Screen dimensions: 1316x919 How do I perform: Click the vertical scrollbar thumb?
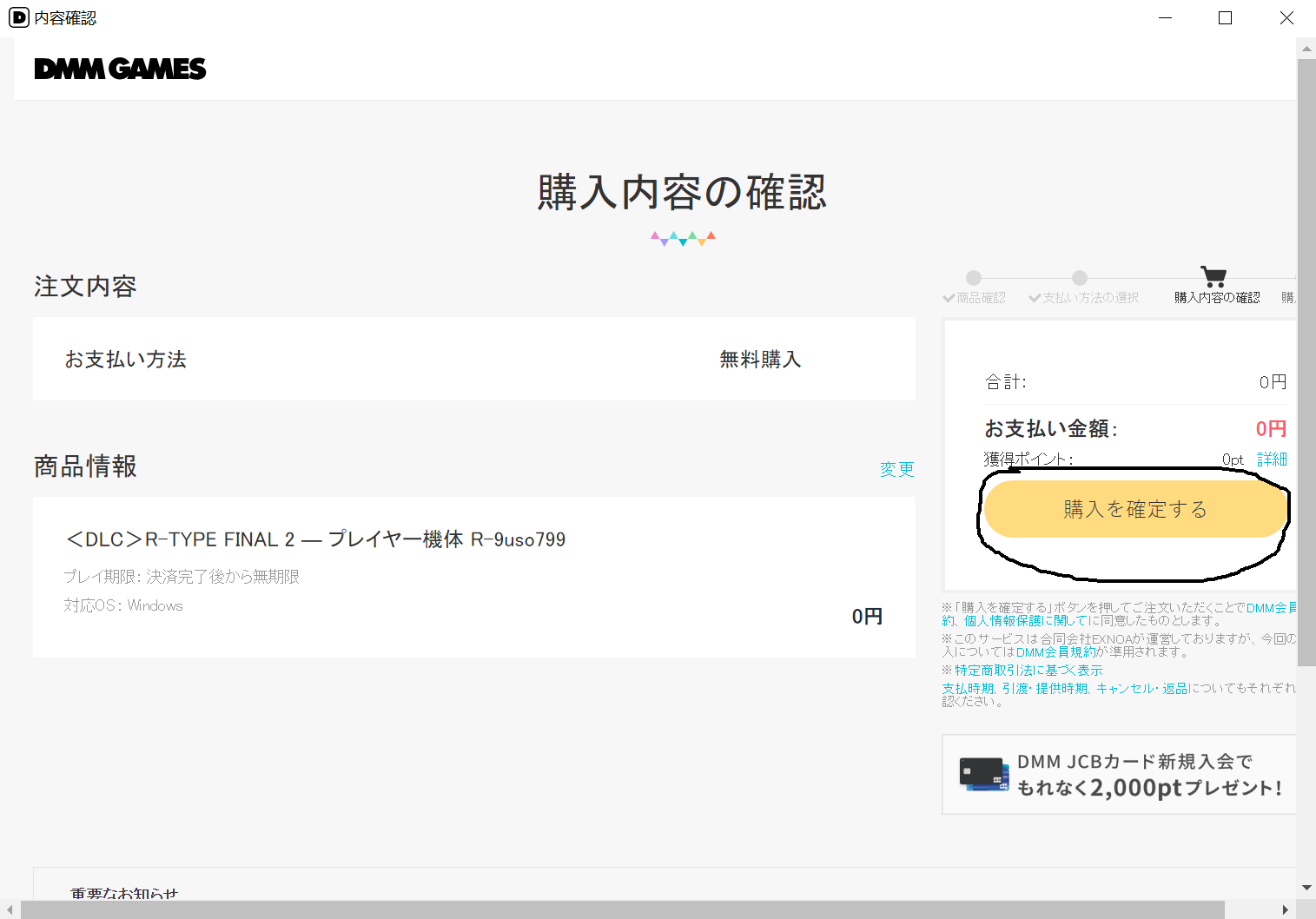click(1306, 363)
